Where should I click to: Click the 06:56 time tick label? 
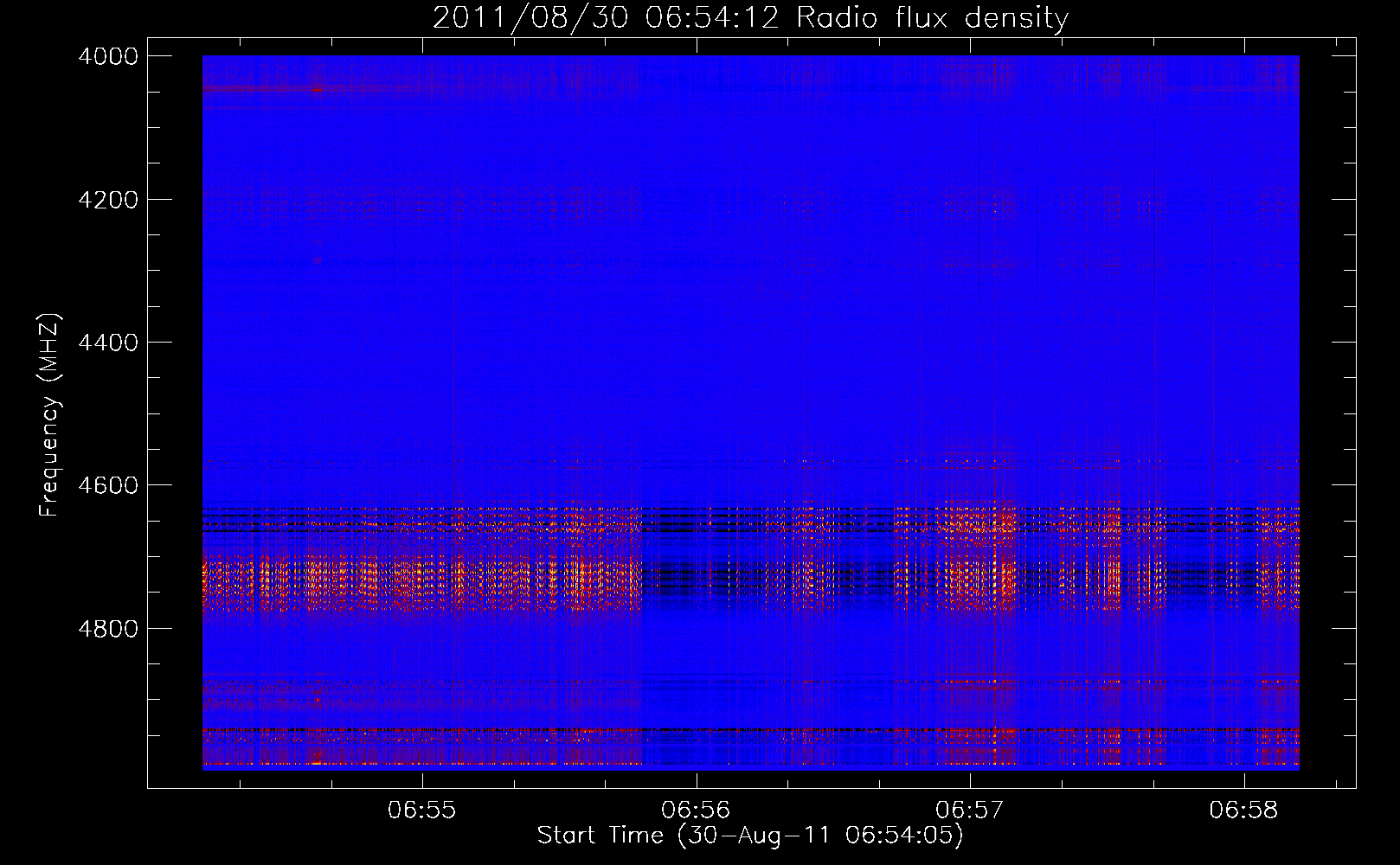pyautogui.click(x=697, y=811)
